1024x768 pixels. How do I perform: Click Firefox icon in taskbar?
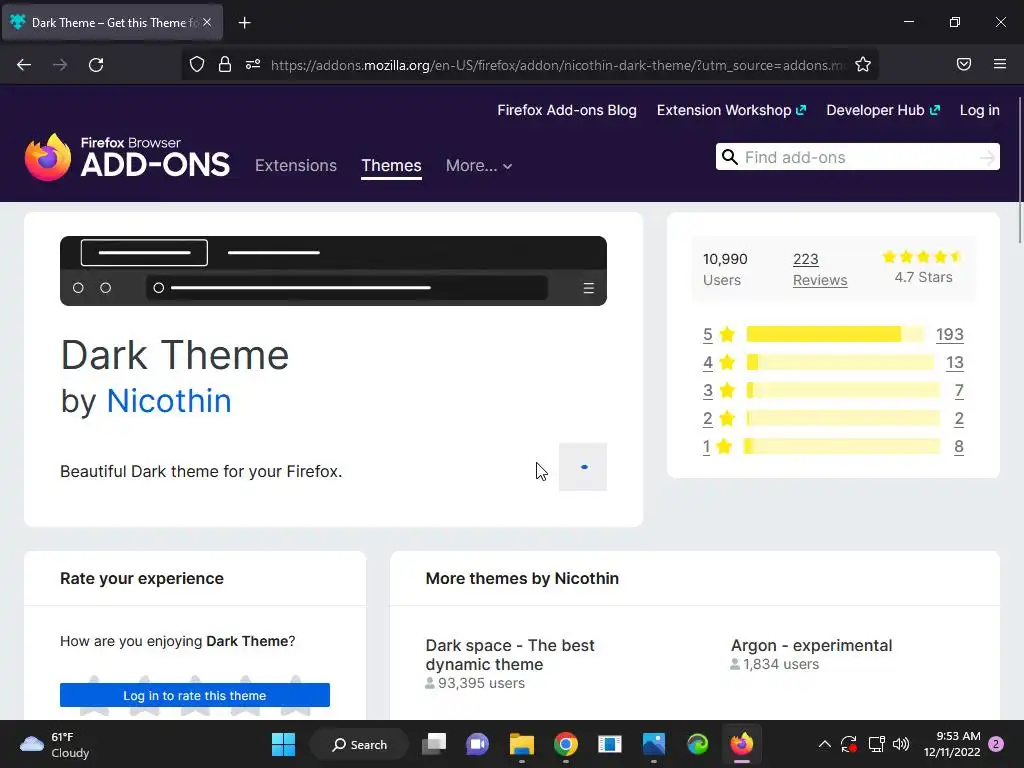coord(741,744)
